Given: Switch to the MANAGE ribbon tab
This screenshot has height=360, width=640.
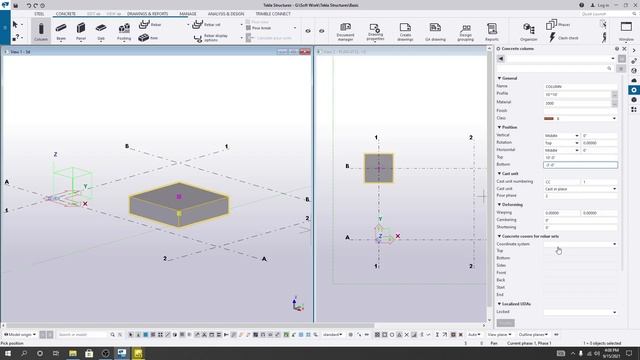Looking at the screenshot, I should coord(188,14).
